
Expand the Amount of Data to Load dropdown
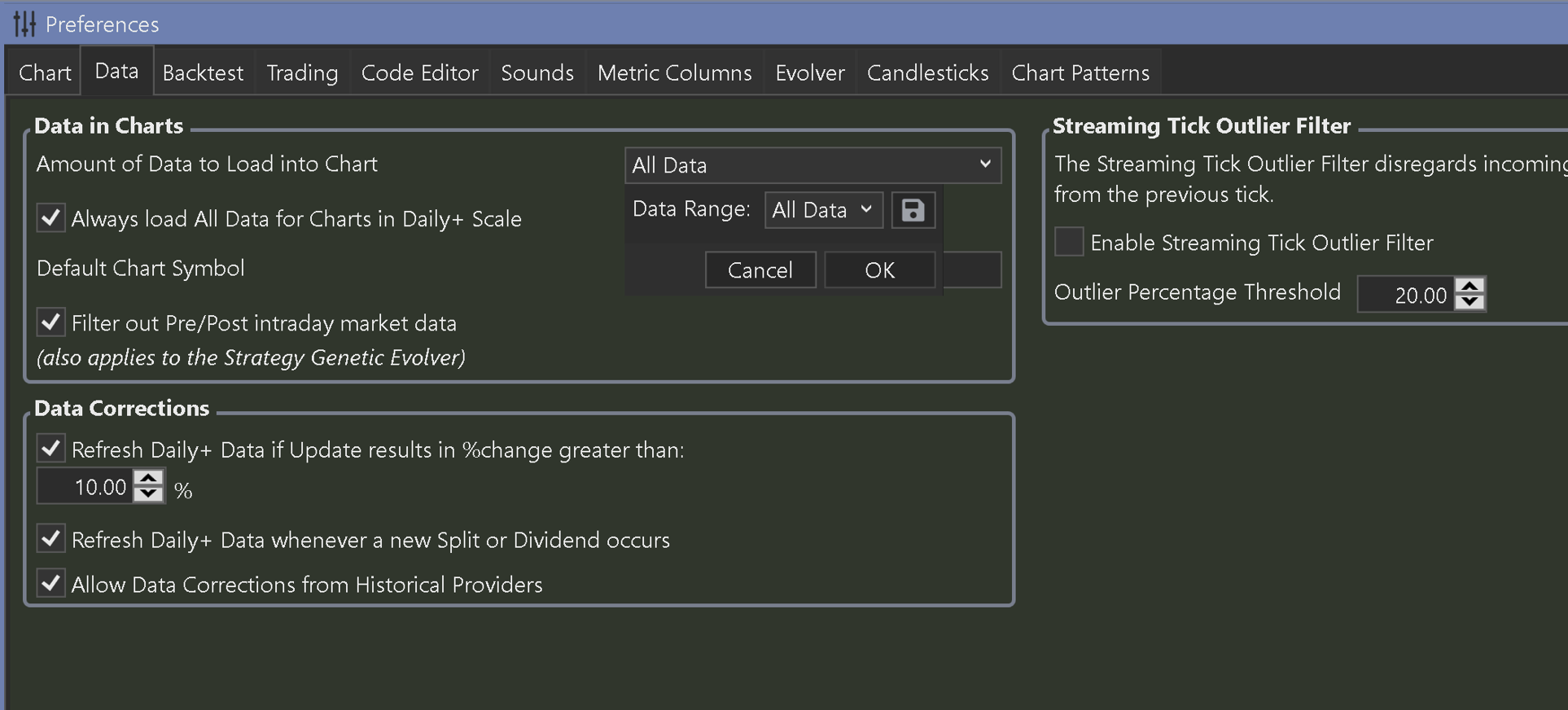812,165
